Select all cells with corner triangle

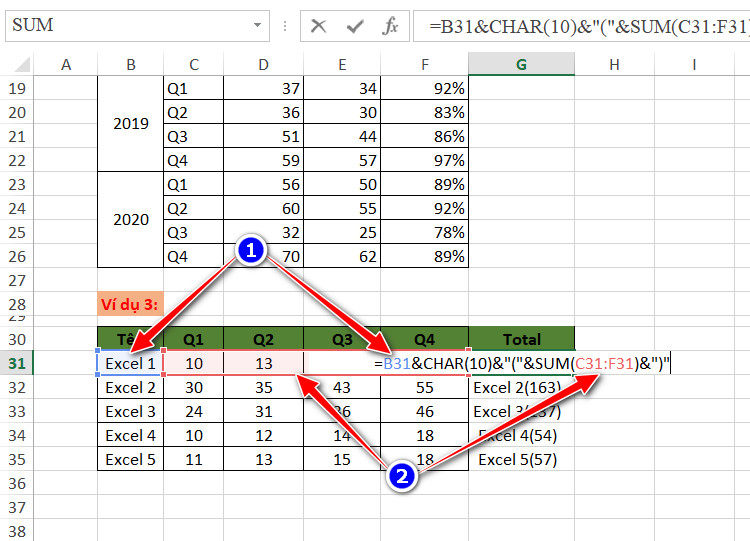20,64
